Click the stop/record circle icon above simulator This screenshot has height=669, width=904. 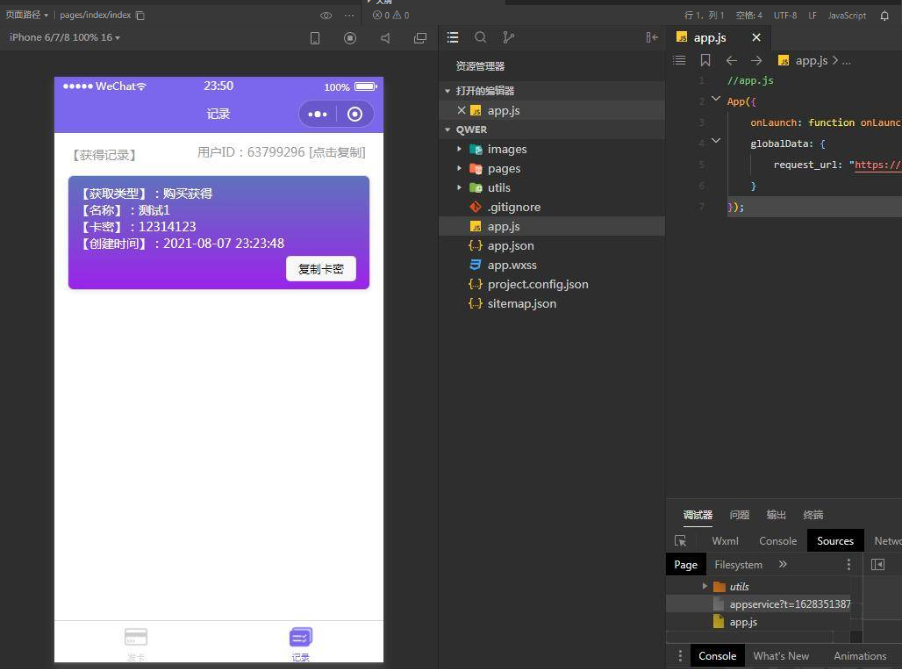pos(350,38)
